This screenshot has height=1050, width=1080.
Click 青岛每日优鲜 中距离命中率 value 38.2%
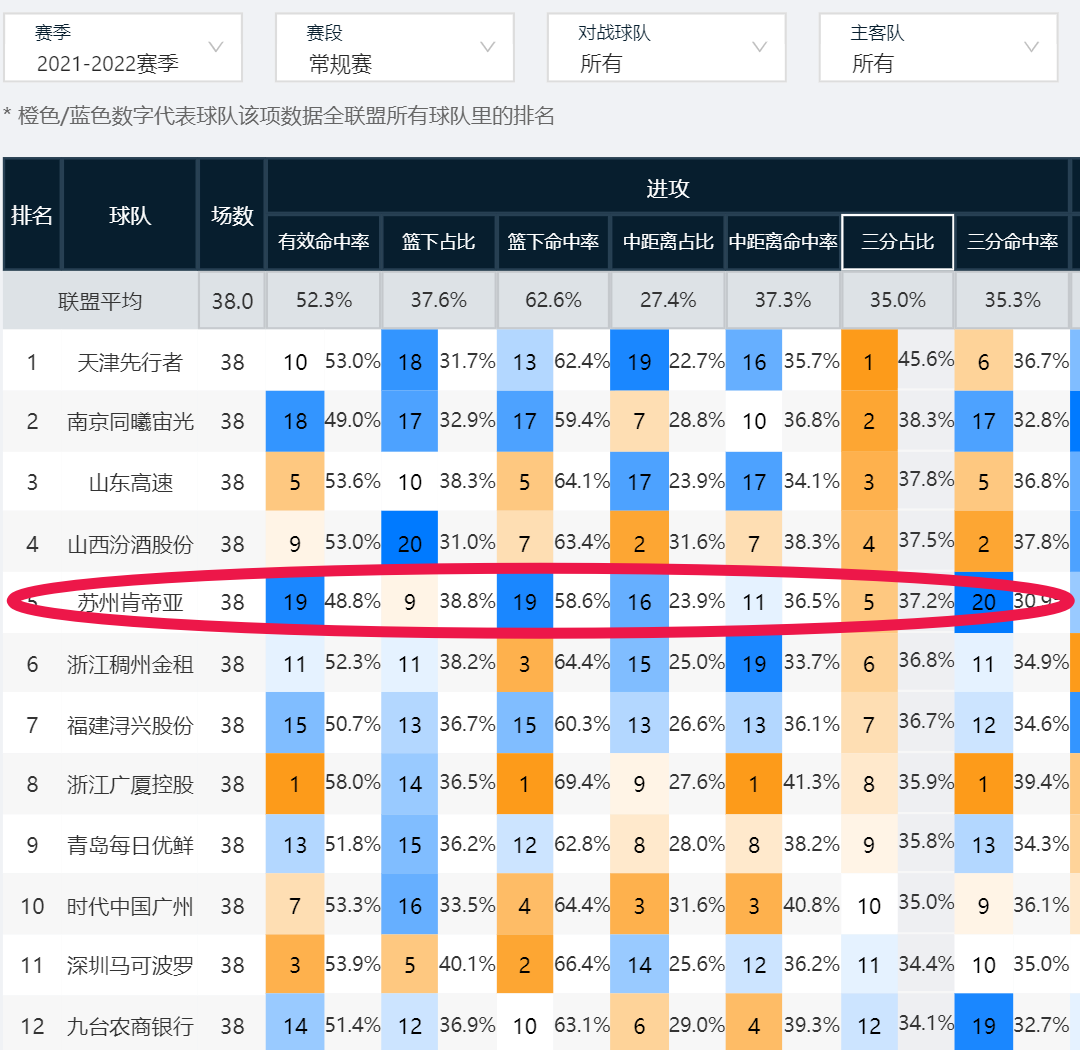811,843
